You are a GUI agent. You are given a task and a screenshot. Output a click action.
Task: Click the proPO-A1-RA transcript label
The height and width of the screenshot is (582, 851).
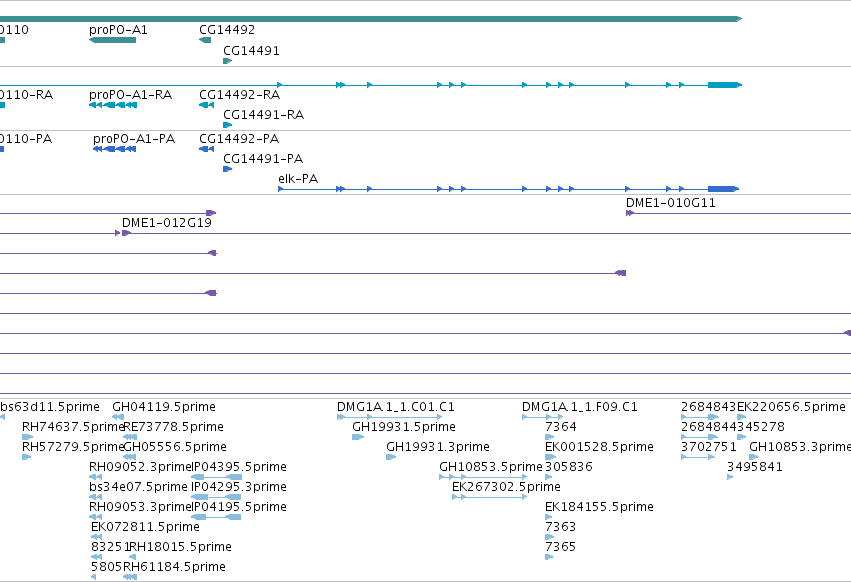coord(130,95)
